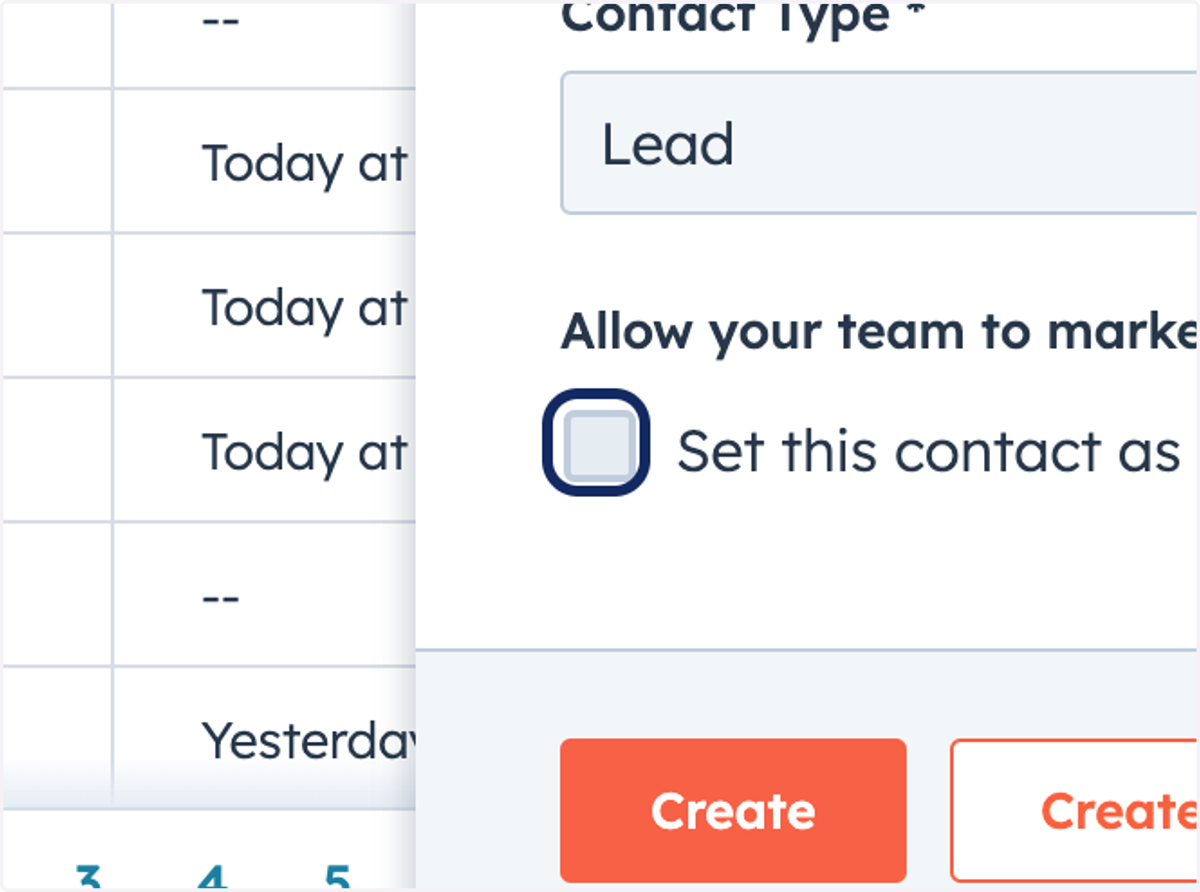Click the 'Allow your team to market' heading
Viewport: 1200px width, 892px height.
880,331
